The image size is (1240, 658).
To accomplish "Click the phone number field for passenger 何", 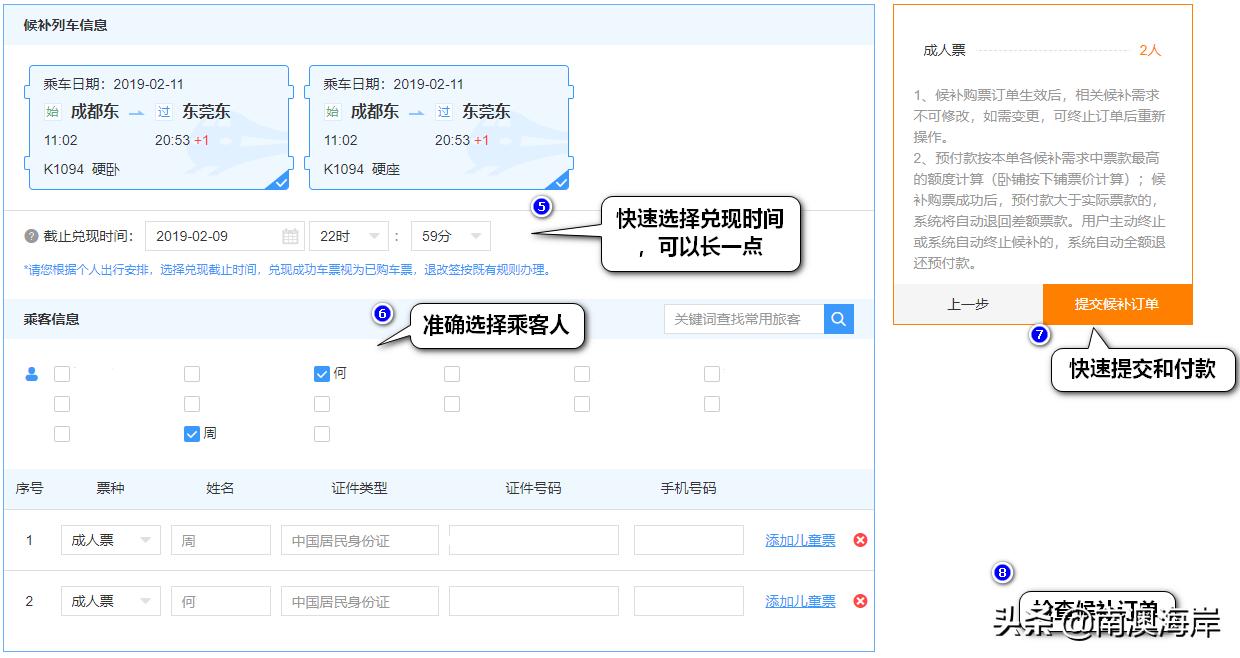I will click(x=688, y=600).
